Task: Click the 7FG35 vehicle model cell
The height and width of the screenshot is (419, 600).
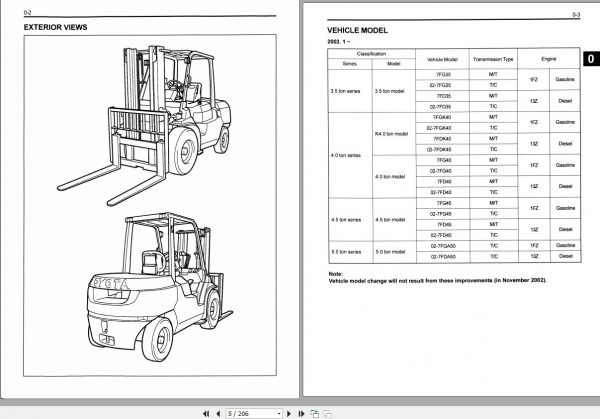Action: pos(443,75)
